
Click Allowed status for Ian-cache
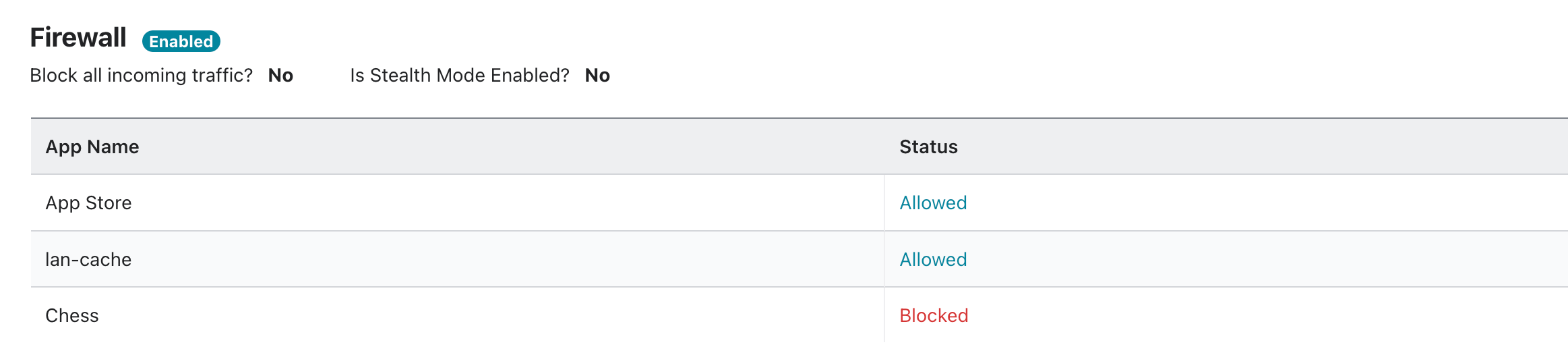[933, 259]
